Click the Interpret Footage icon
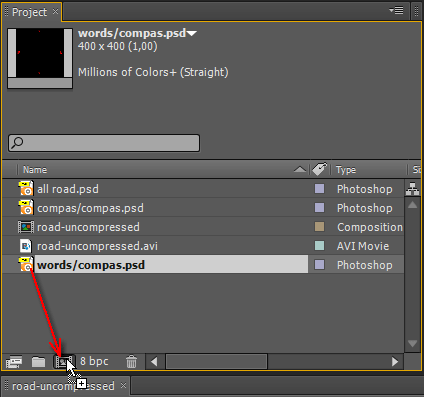Viewport: 424px width, 397px height. [x=14, y=362]
